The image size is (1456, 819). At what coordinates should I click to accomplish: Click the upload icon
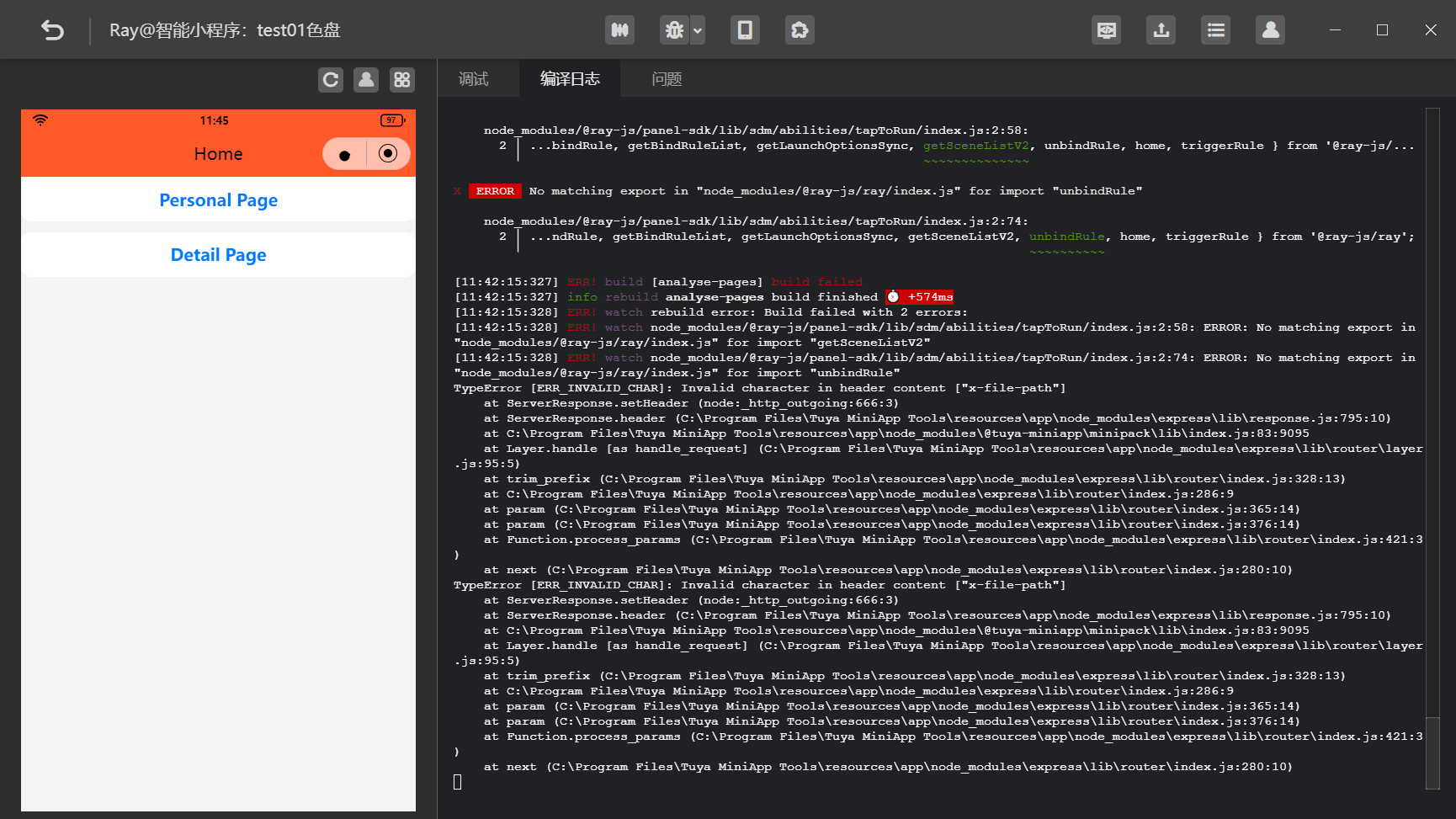(x=1161, y=30)
